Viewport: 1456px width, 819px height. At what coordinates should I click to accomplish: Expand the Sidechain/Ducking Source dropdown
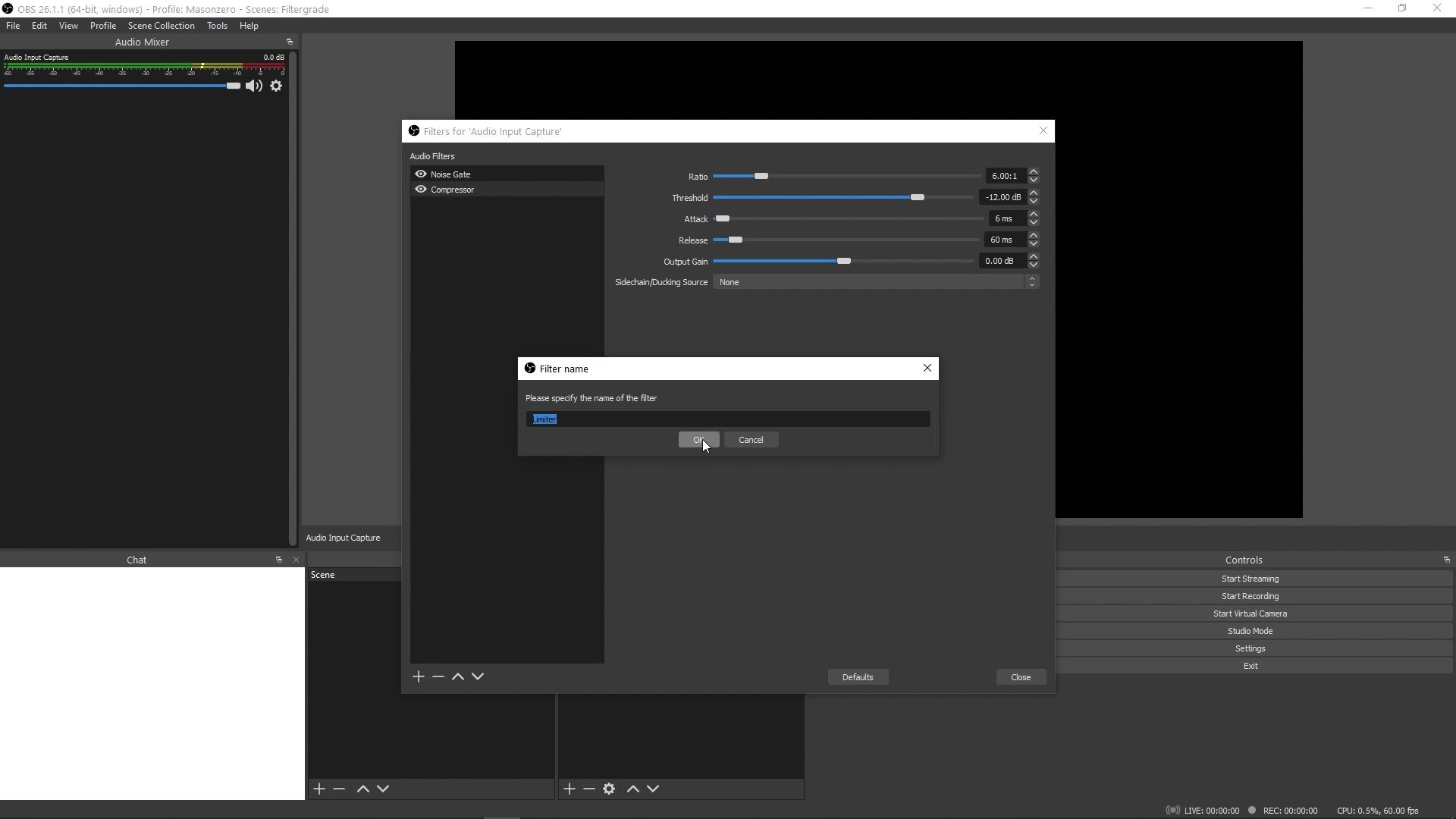pyautogui.click(x=1030, y=282)
